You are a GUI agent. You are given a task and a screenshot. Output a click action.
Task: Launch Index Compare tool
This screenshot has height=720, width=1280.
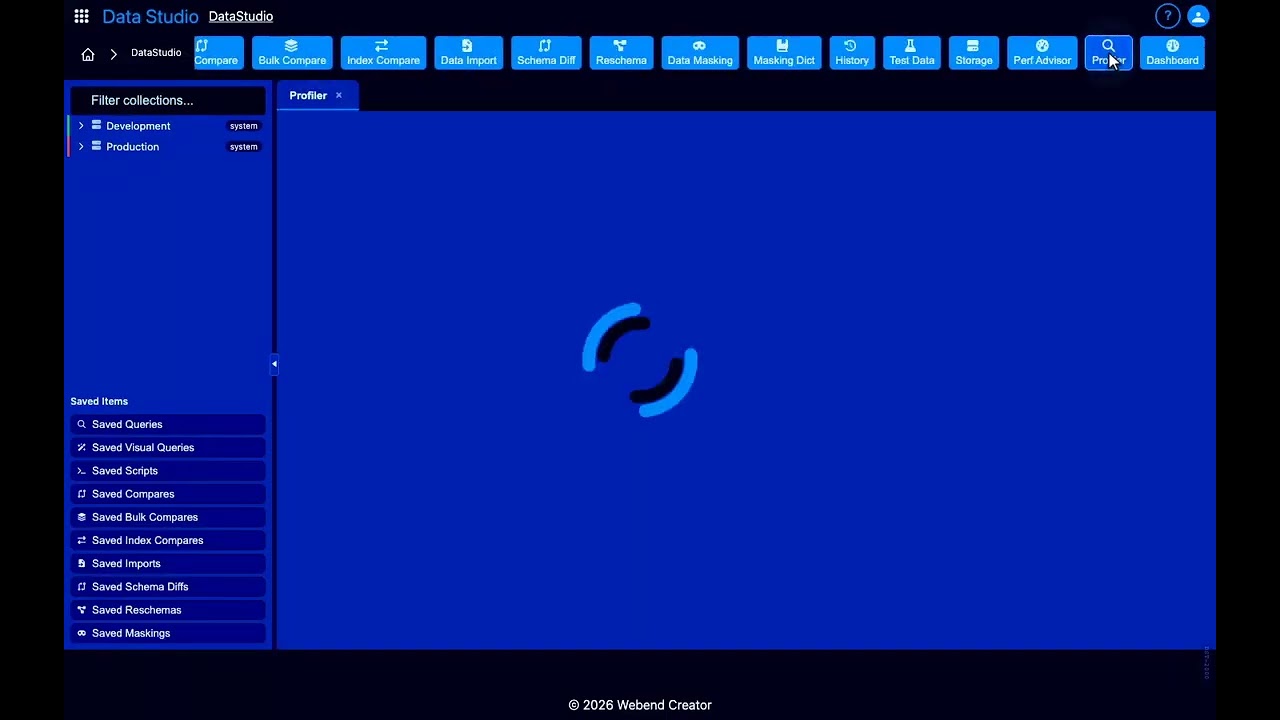click(383, 53)
